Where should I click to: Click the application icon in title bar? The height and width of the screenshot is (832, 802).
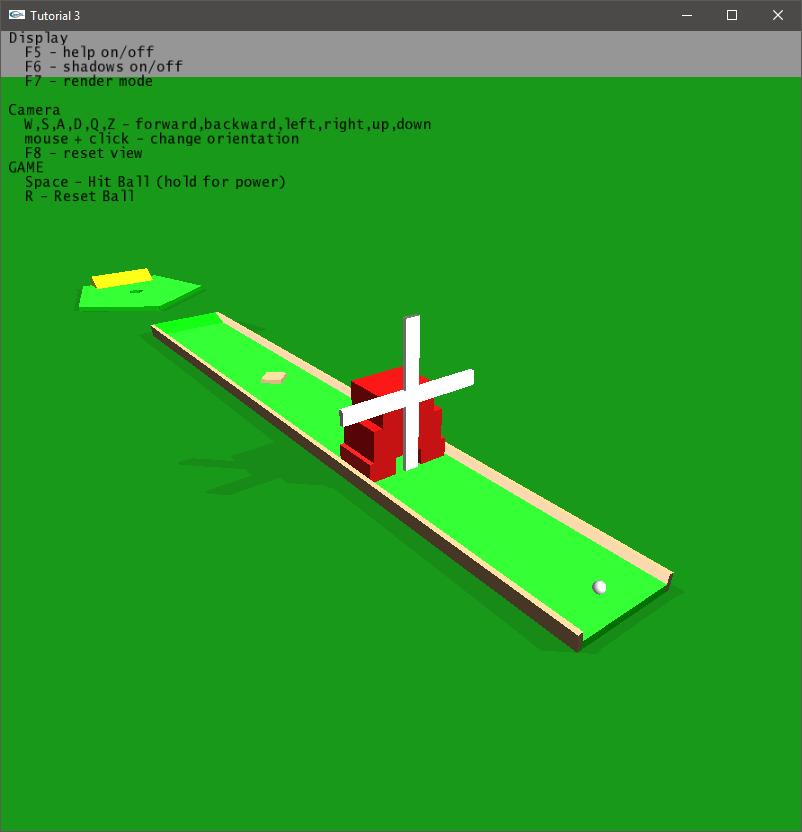click(x=16, y=15)
